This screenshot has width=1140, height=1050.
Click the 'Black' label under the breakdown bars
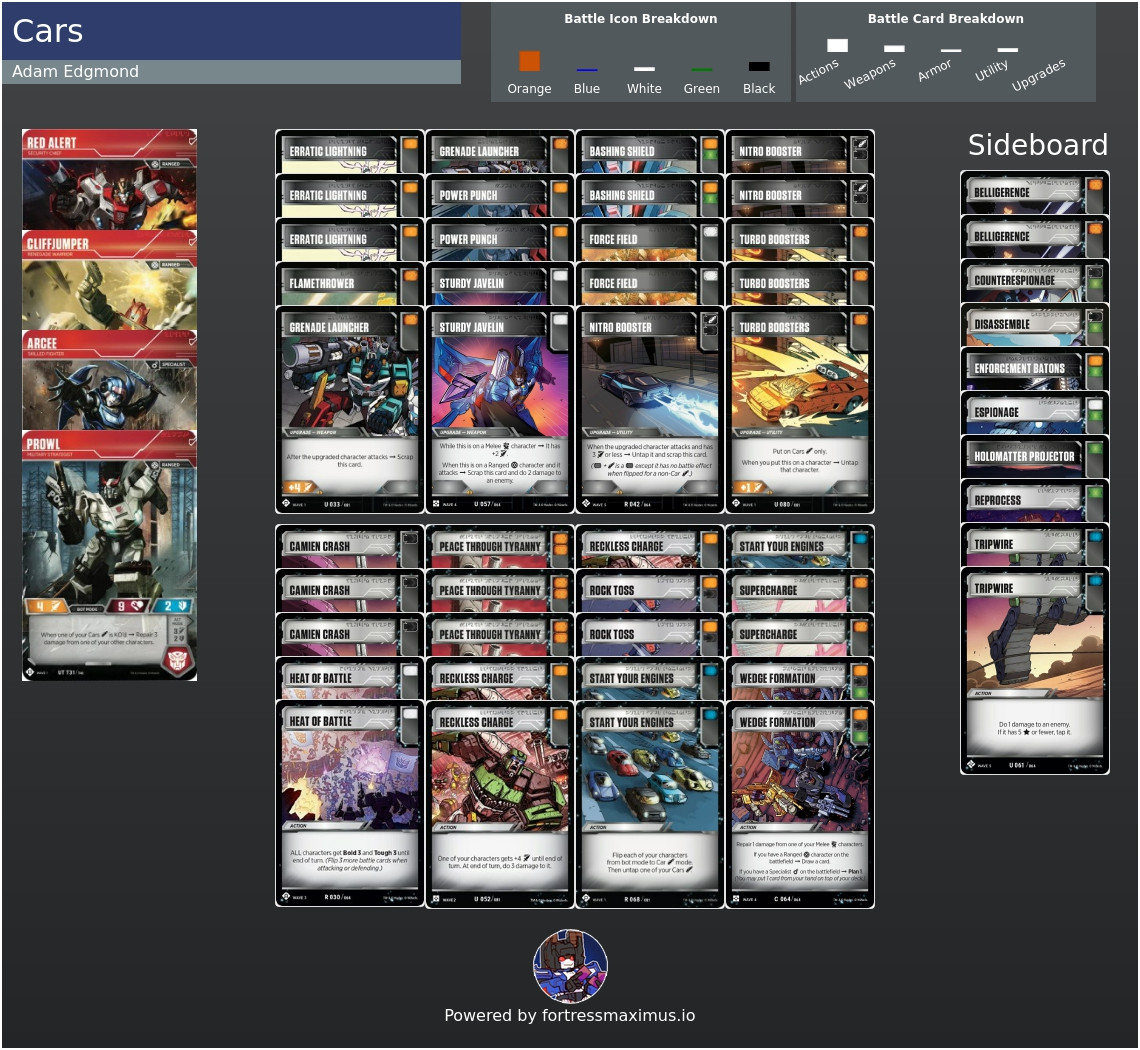[x=759, y=89]
